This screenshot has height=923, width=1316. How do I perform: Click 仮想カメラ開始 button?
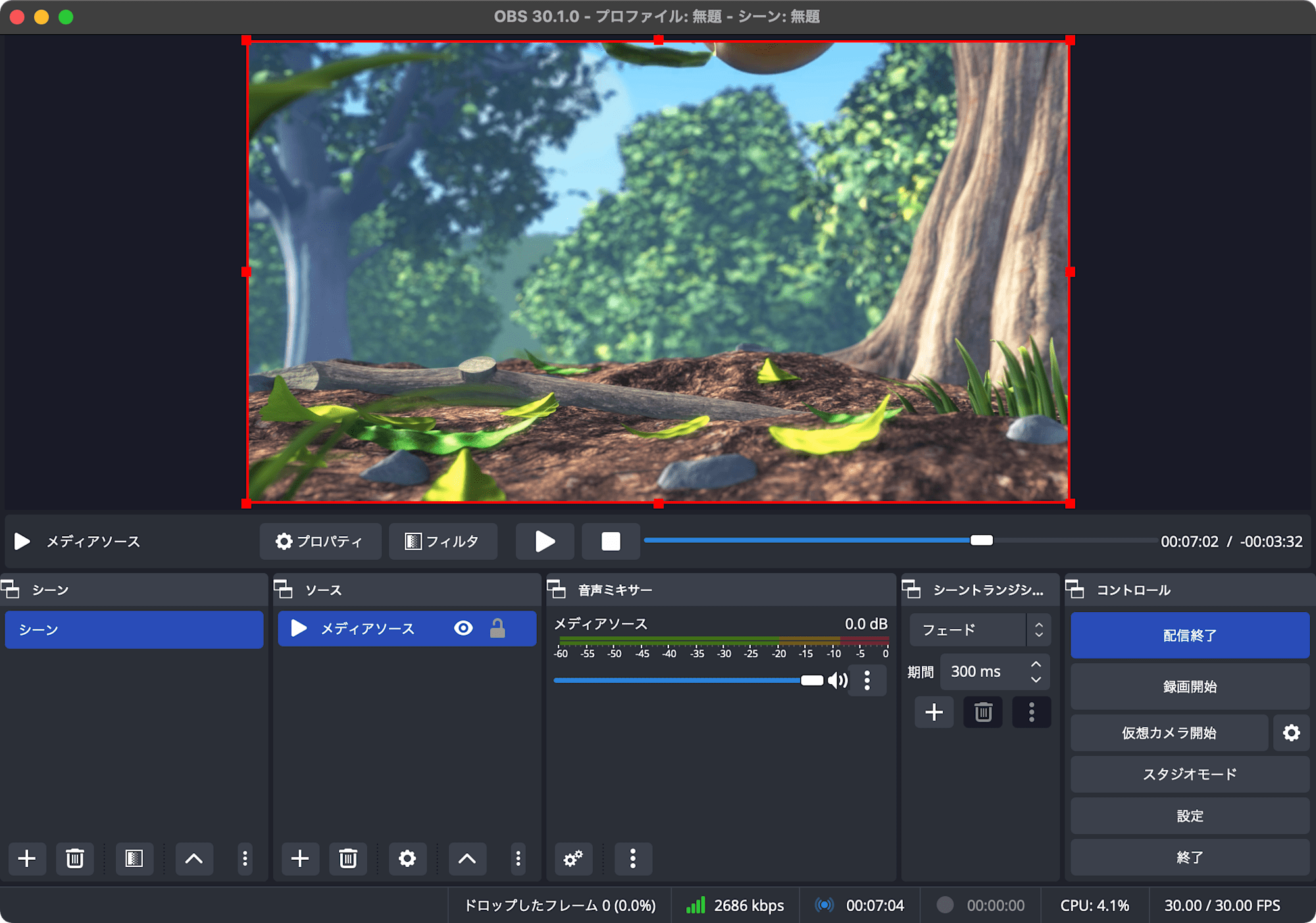[x=1169, y=732]
